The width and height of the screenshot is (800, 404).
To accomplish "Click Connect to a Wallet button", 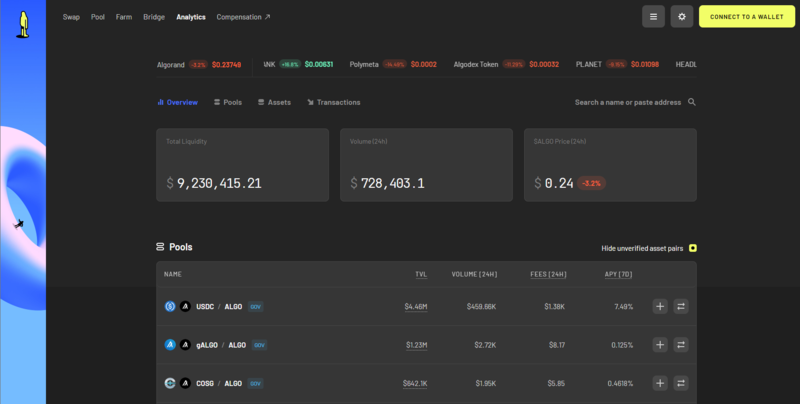I will [x=746, y=17].
